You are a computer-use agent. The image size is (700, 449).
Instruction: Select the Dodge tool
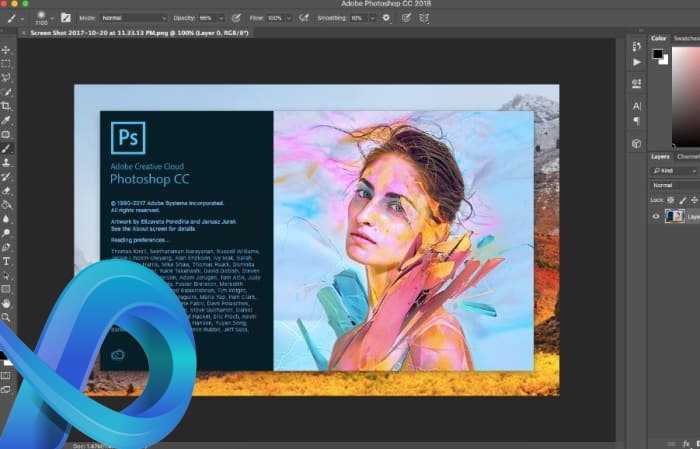click(6, 233)
